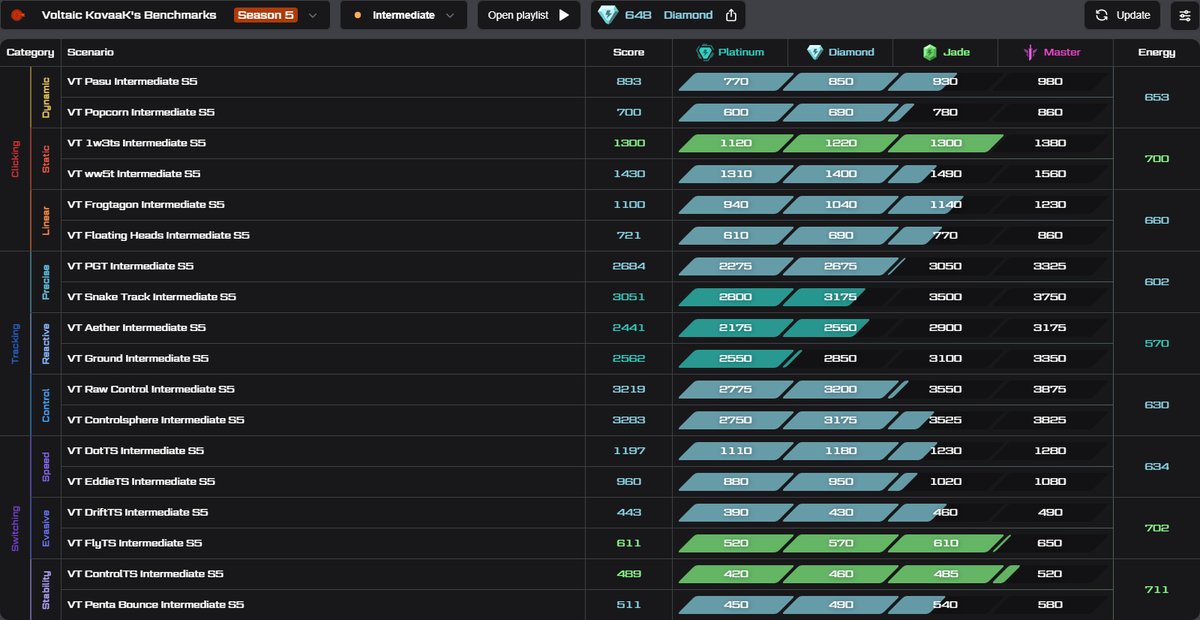Click the 893 score for VT Pasu
The height and width of the screenshot is (620, 1200).
pos(629,82)
